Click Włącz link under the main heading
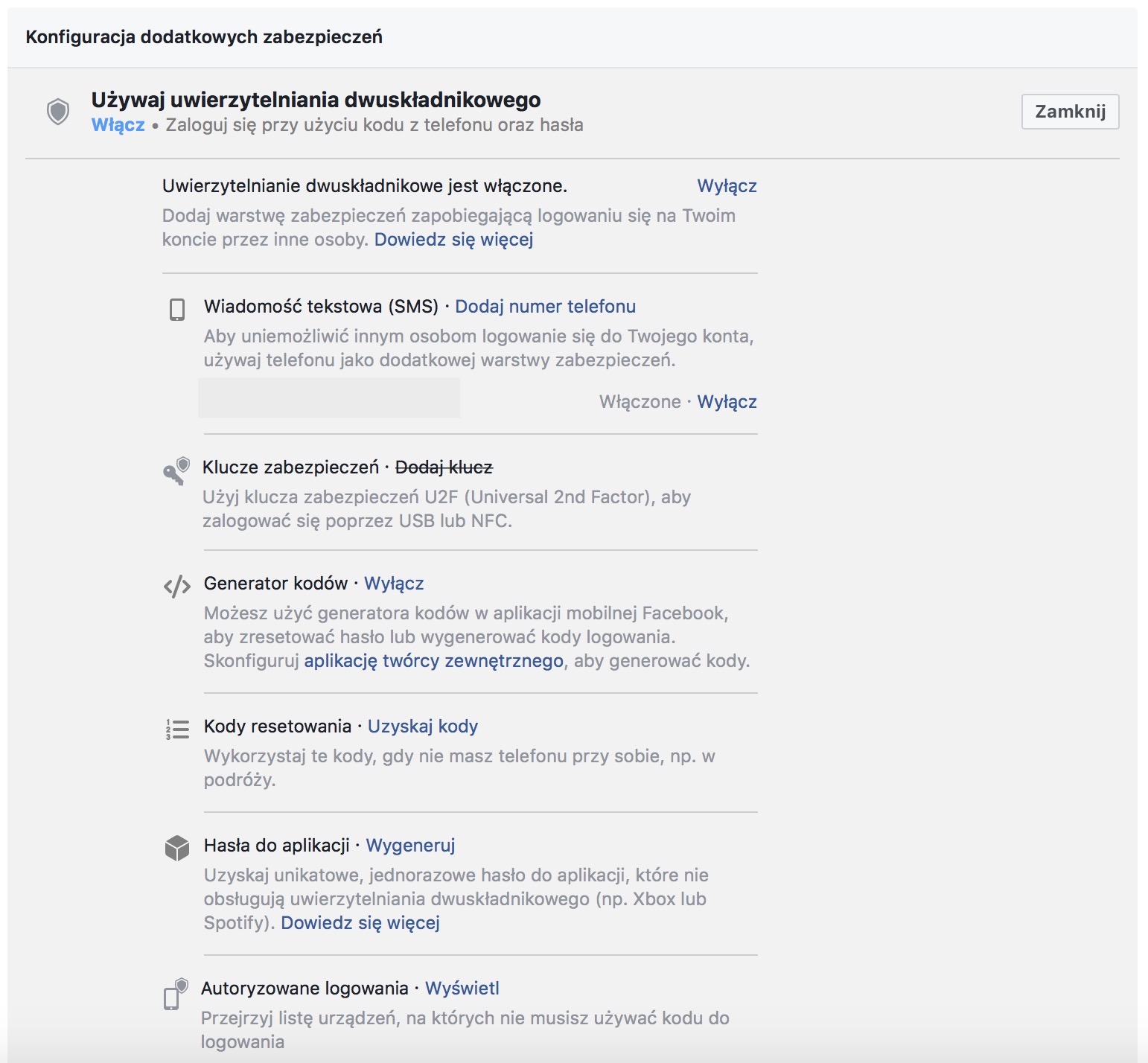Image resolution: width=1148 pixels, height=1063 pixels. click(118, 124)
